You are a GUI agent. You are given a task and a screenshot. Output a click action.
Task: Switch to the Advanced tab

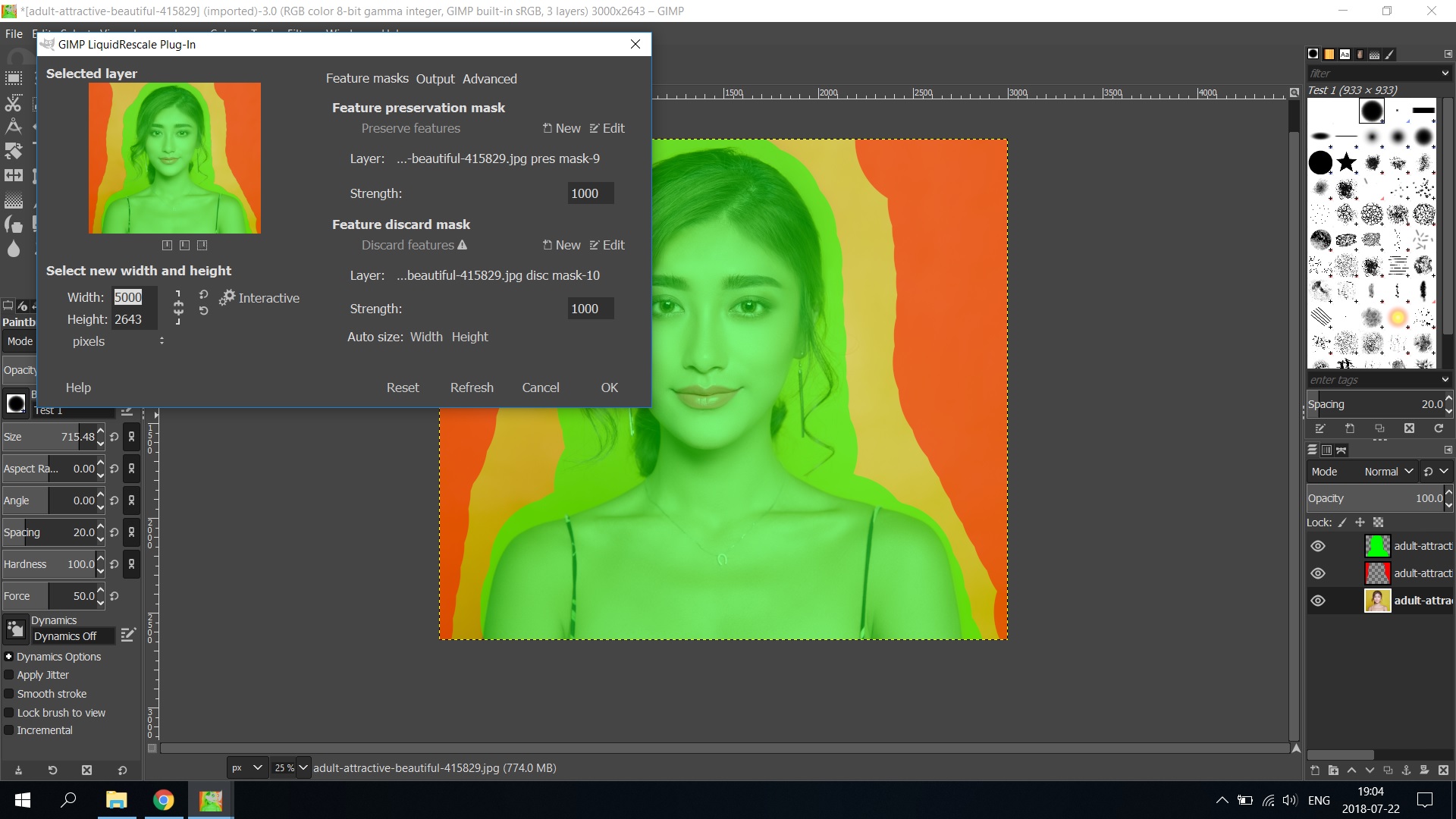[x=489, y=79]
